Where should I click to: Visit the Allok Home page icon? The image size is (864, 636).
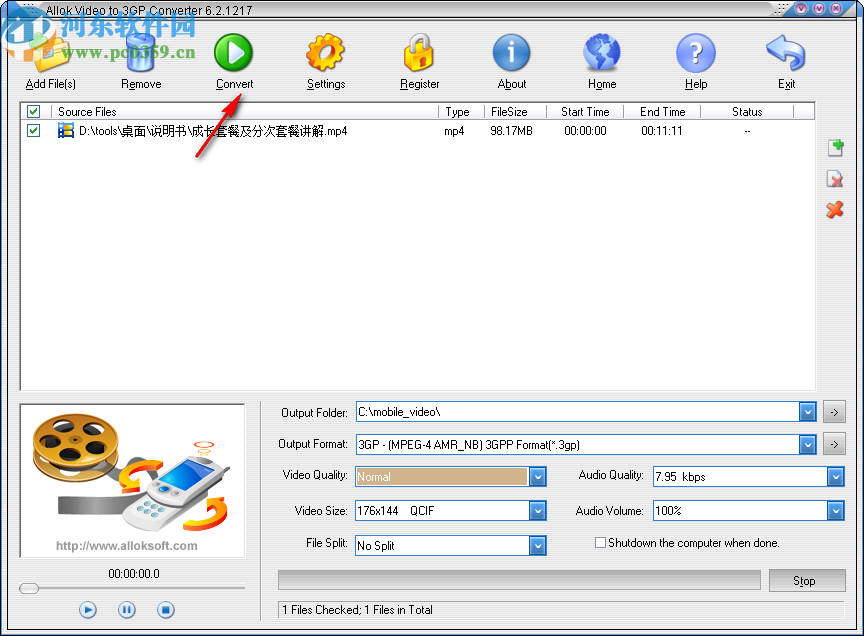point(601,50)
